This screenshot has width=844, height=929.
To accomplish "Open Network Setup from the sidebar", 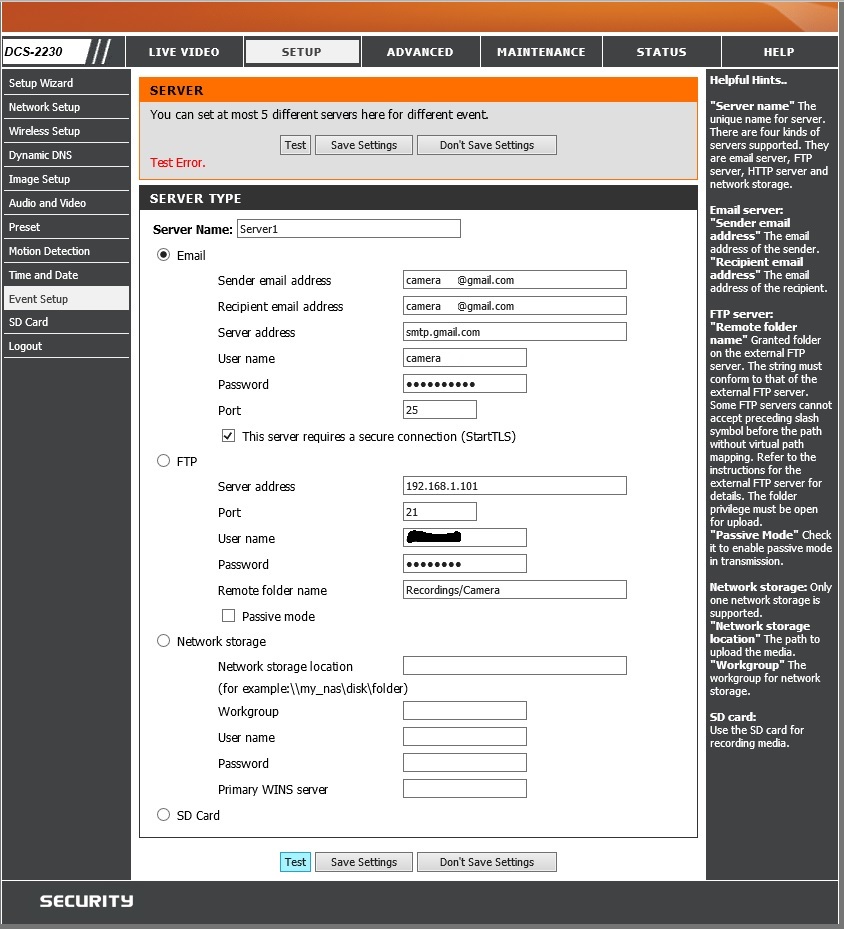I will click(x=44, y=107).
